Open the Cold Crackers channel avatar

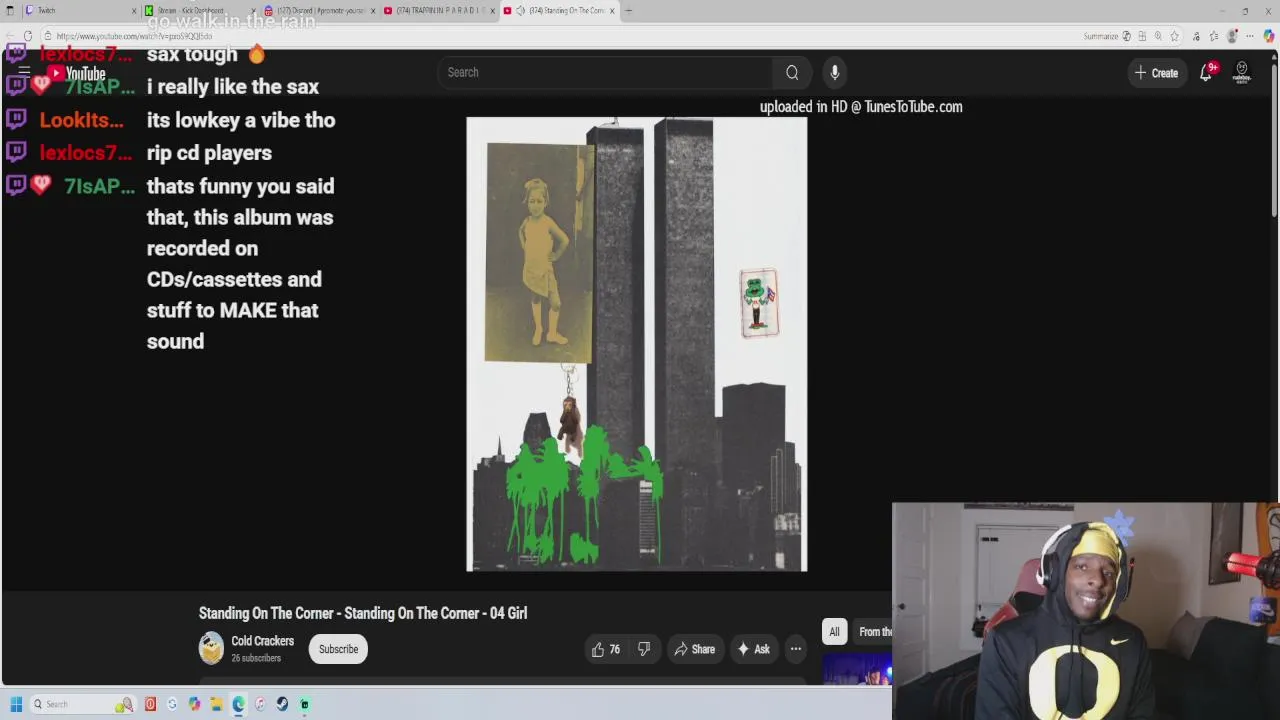(211, 649)
